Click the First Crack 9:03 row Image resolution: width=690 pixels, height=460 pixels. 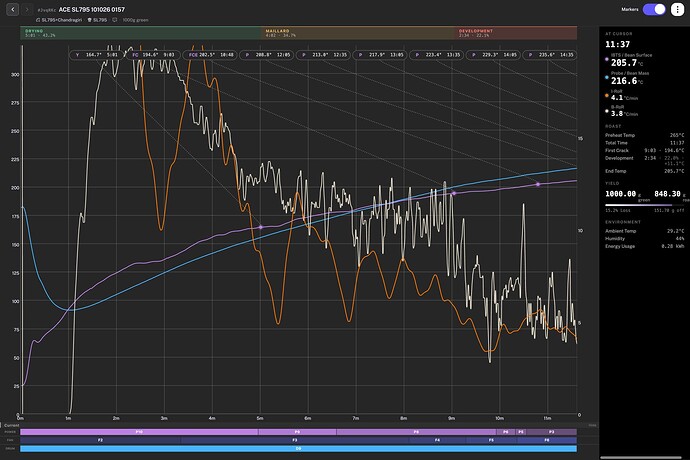tap(645, 150)
